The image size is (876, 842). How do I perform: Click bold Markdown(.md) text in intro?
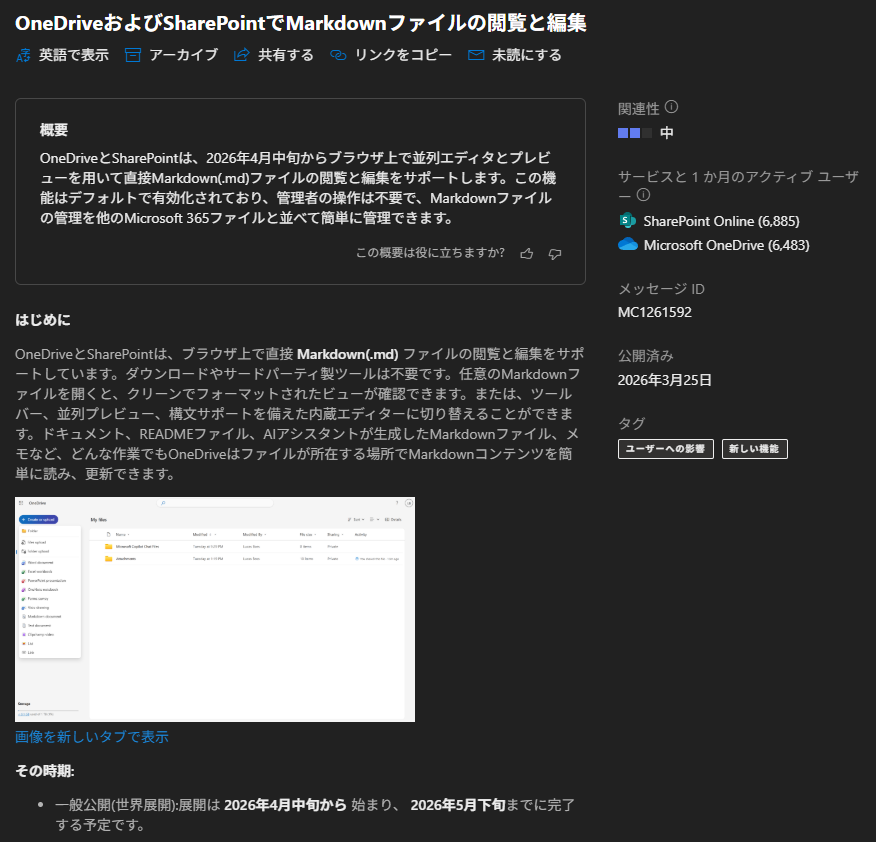tap(347, 354)
